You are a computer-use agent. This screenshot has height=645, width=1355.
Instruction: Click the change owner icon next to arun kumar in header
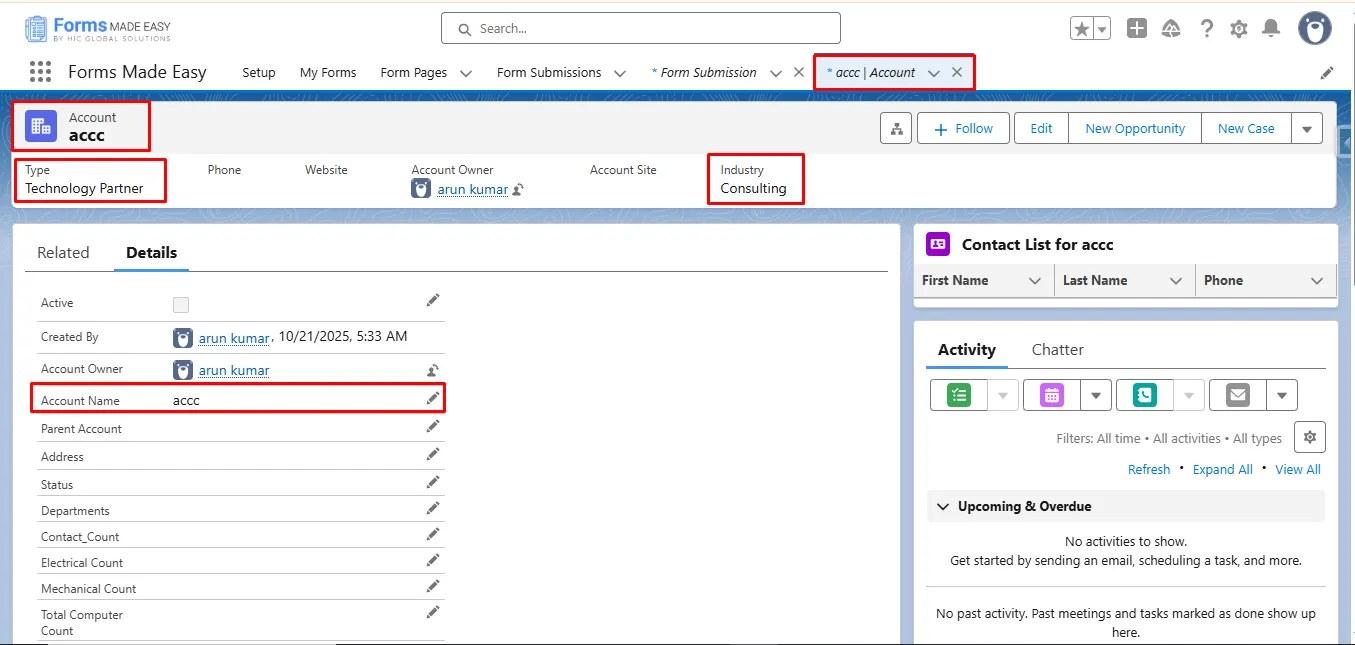click(518, 189)
